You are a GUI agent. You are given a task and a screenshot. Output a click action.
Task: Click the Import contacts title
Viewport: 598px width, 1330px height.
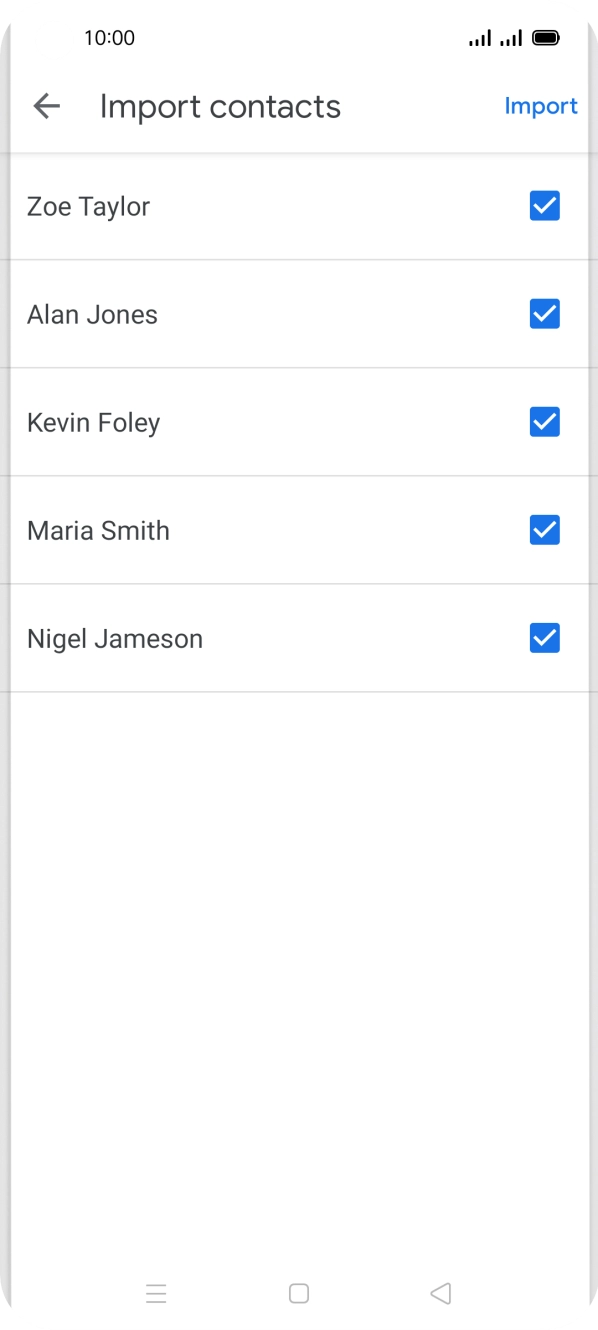pyautogui.click(x=221, y=106)
